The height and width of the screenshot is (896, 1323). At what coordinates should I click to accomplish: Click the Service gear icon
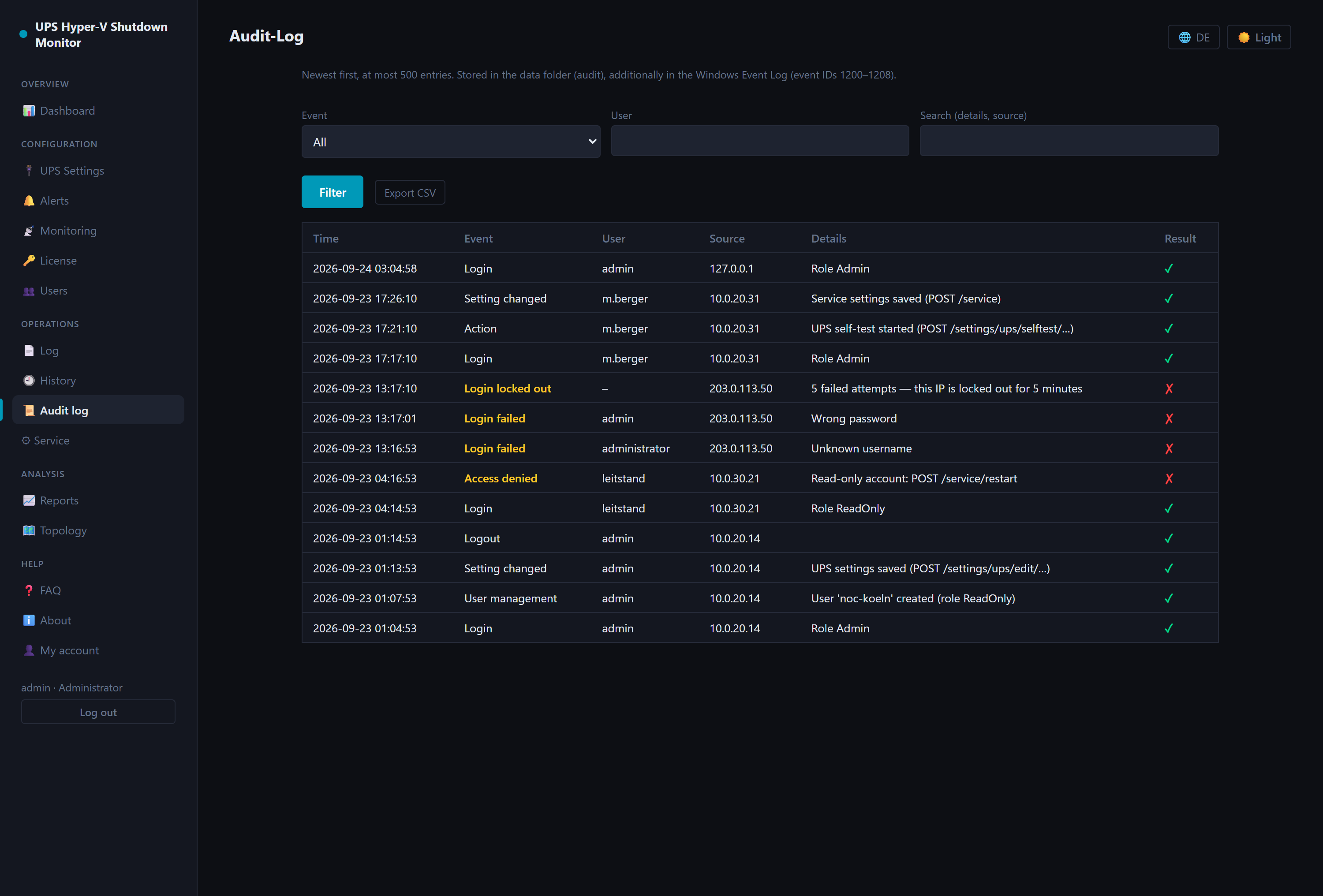pyautogui.click(x=26, y=440)
